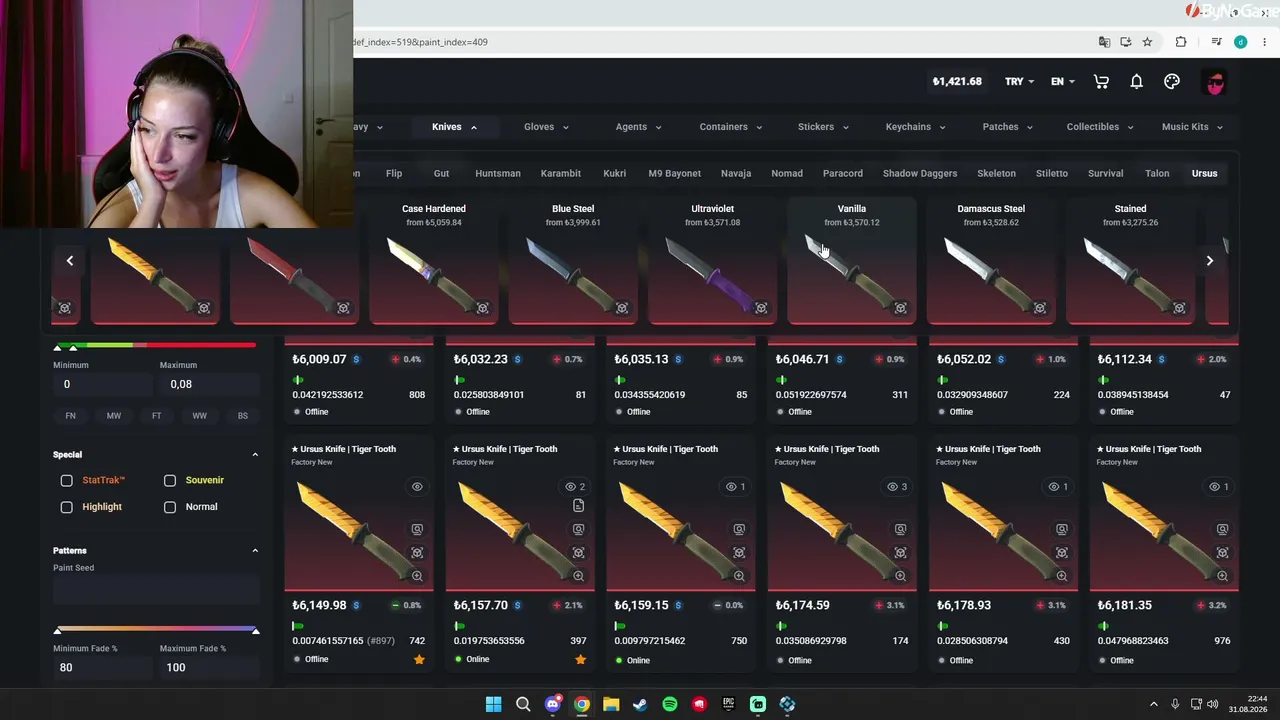1280x720 pixels.
Task: Open the EN language dropdown
Action: [1062, 82]
